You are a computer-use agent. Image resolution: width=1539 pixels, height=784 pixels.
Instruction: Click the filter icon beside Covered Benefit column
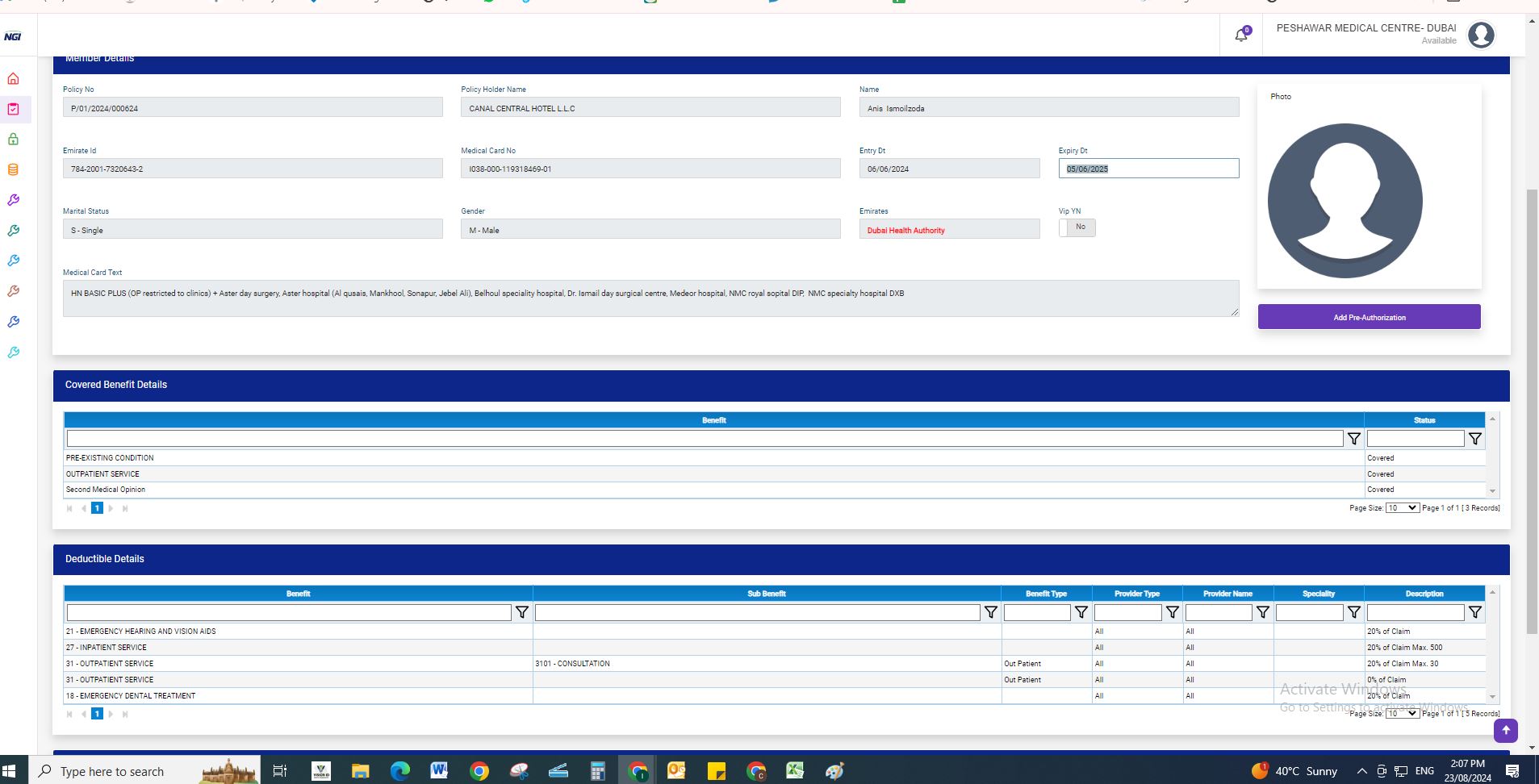[x=1353, y=439]
